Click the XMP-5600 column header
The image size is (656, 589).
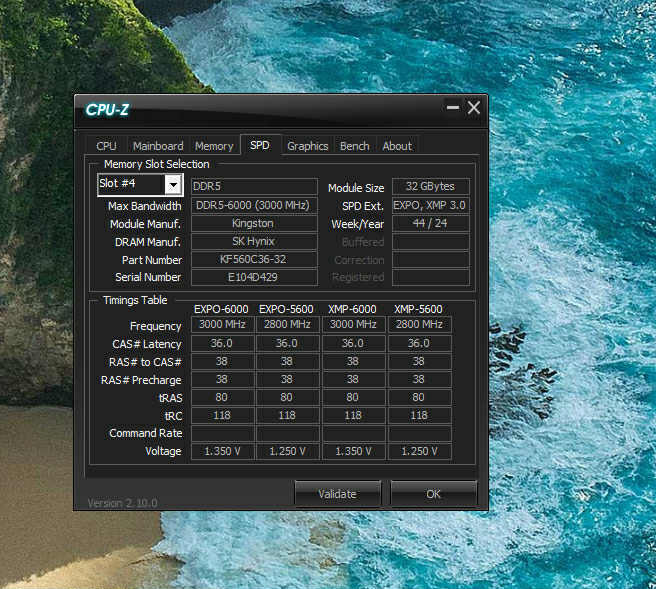pos(418,309)
